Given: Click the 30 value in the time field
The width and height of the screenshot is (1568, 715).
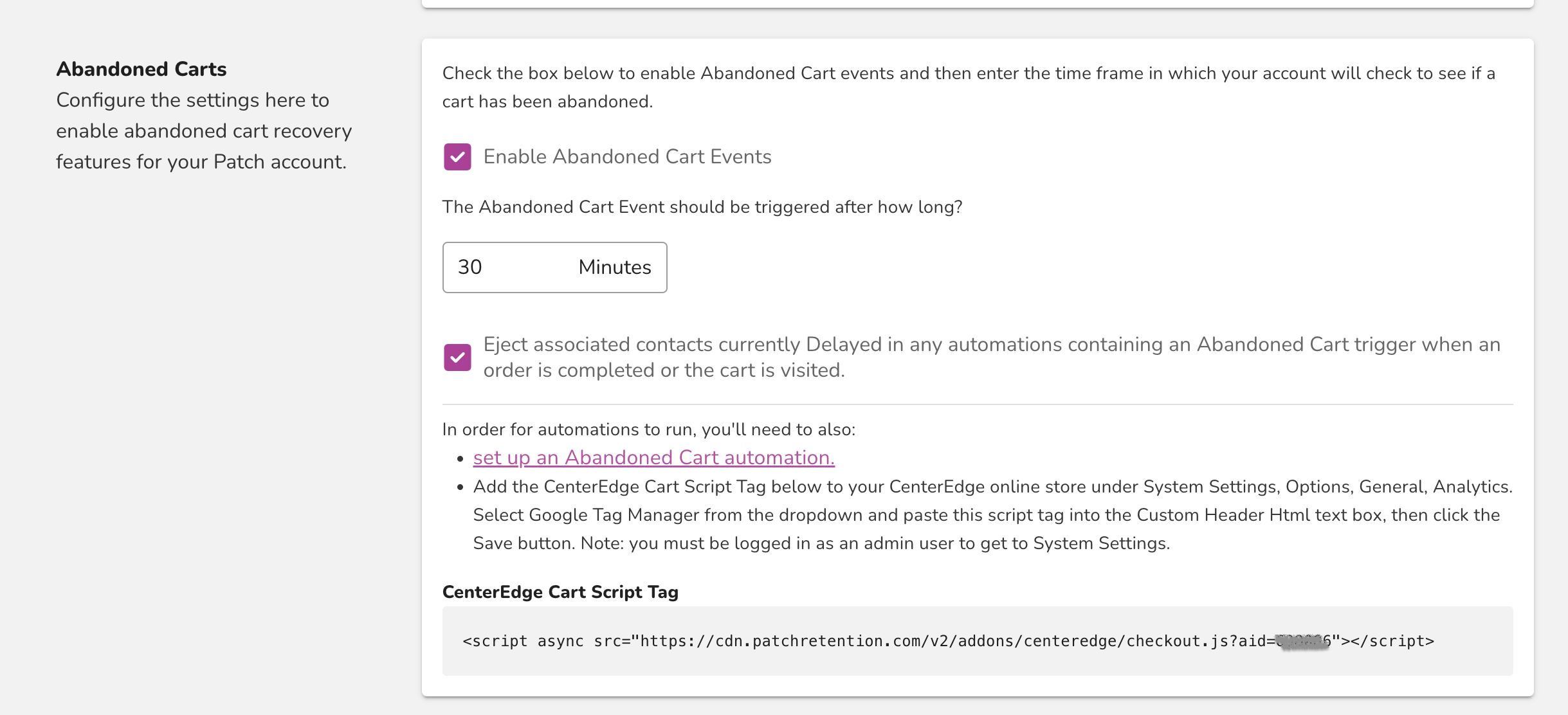Looking at the screenshot, I should point(470,267).
